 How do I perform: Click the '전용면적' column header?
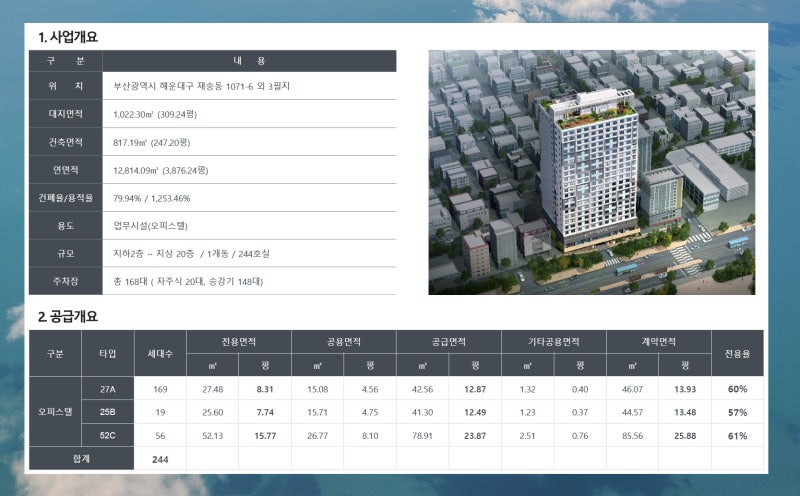point(239,342)
